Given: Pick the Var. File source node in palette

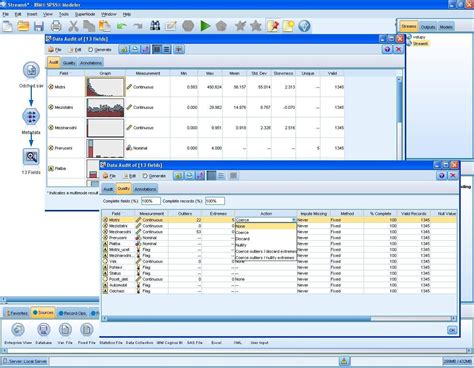Looking at the screenshot, I should [x=65, y=330].
